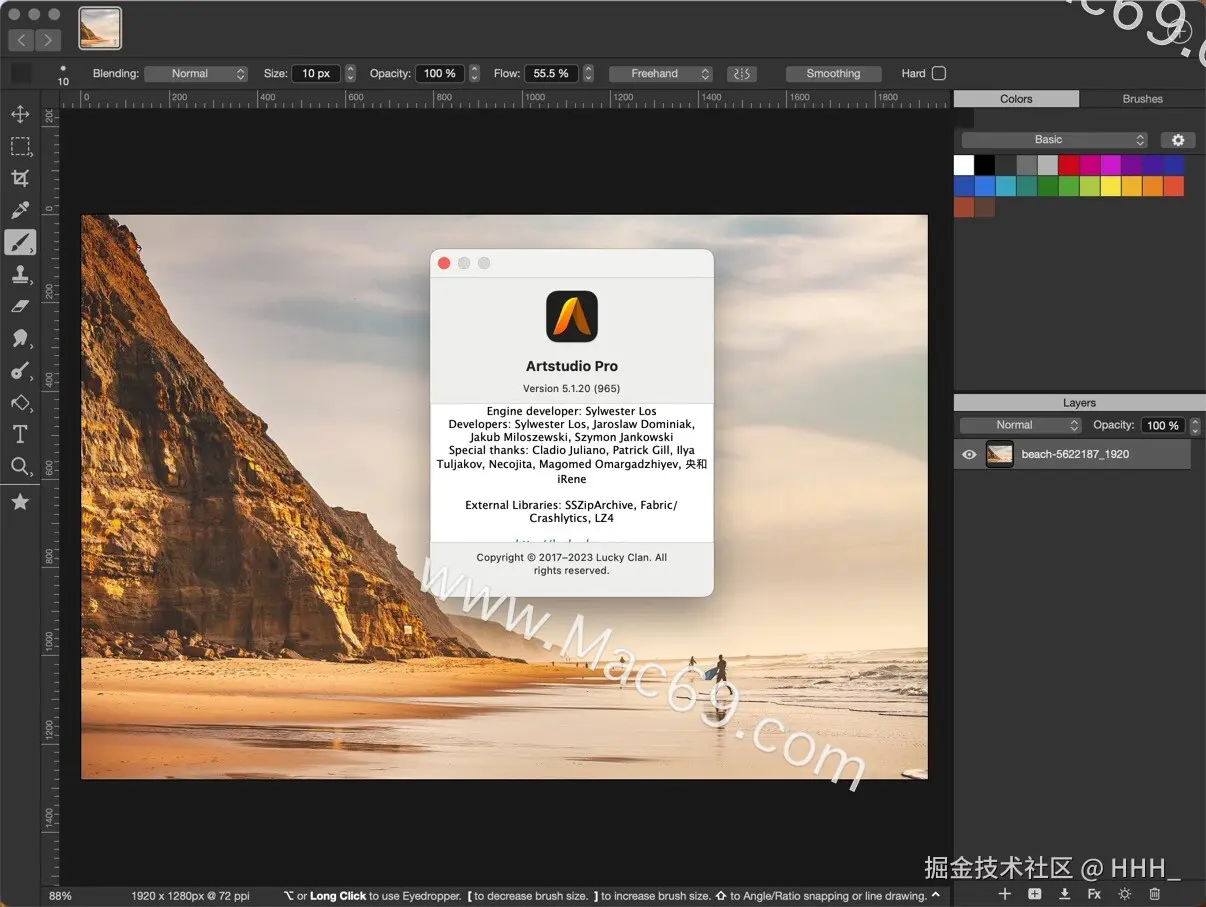1206x907 pixels.
Task: Choose the Crop tool
Action: [20, 178]
